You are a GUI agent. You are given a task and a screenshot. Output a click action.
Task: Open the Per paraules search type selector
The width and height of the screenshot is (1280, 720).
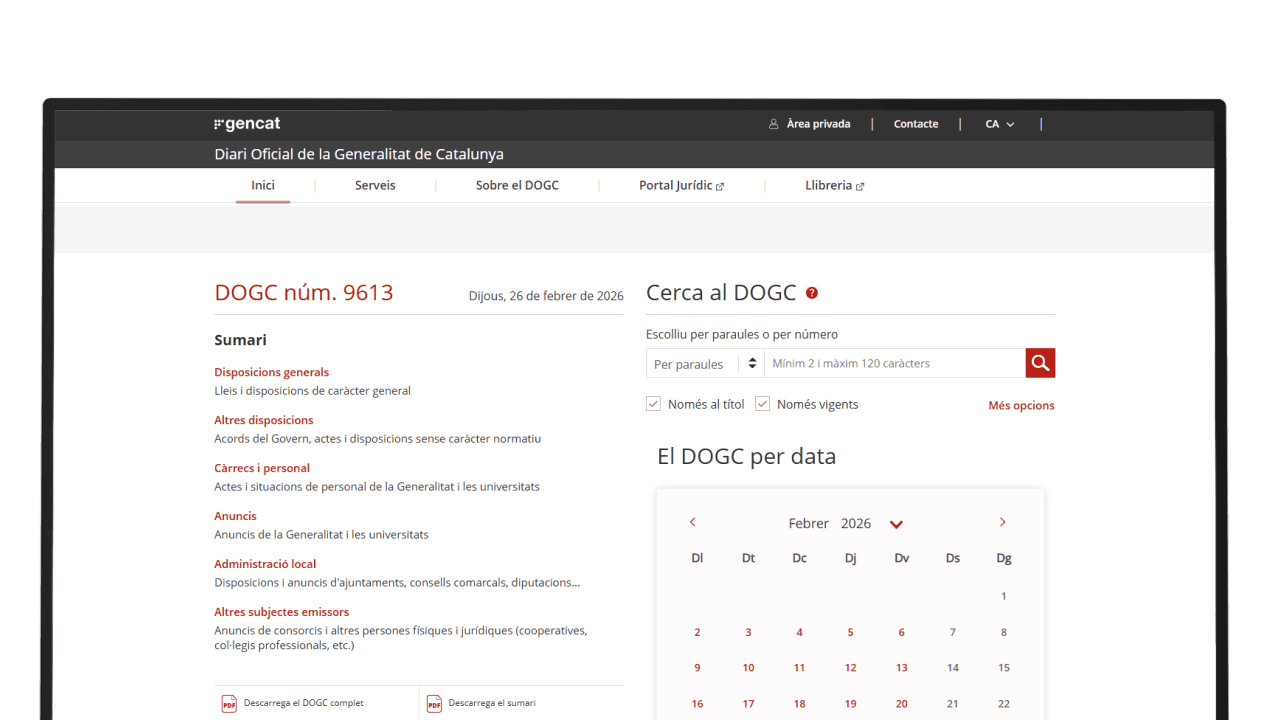coord(705,364)
